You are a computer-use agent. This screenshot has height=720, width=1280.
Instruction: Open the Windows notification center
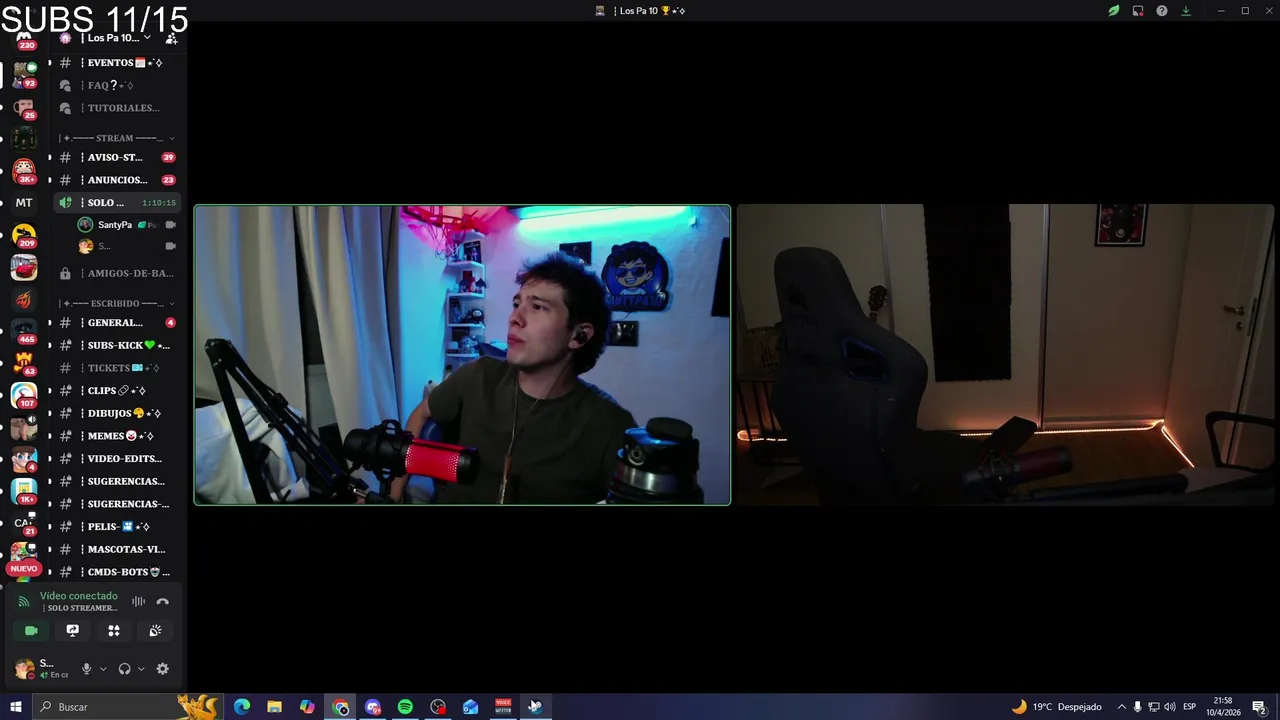point(1260,707)
